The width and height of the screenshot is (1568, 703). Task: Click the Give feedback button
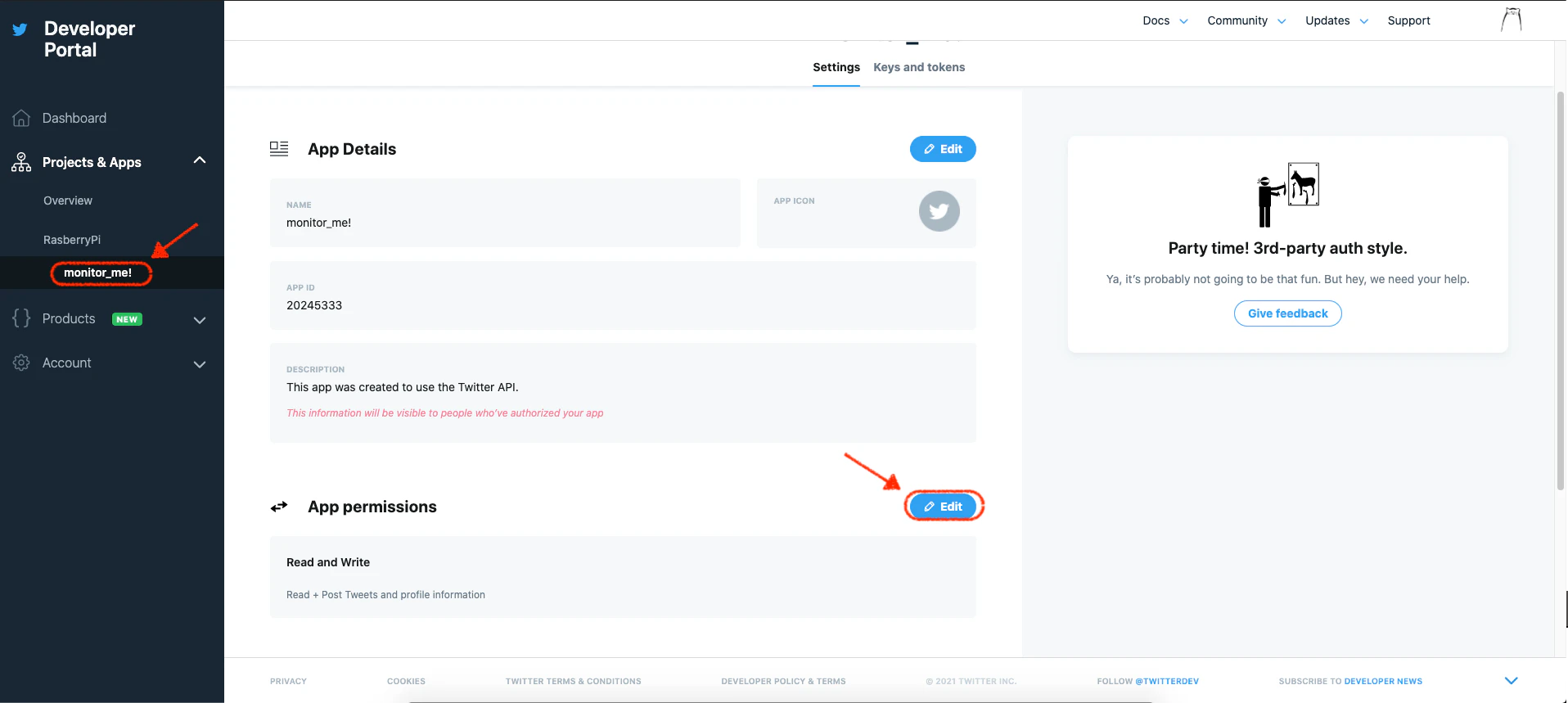pyautogui.click(x=1288, y=313)
